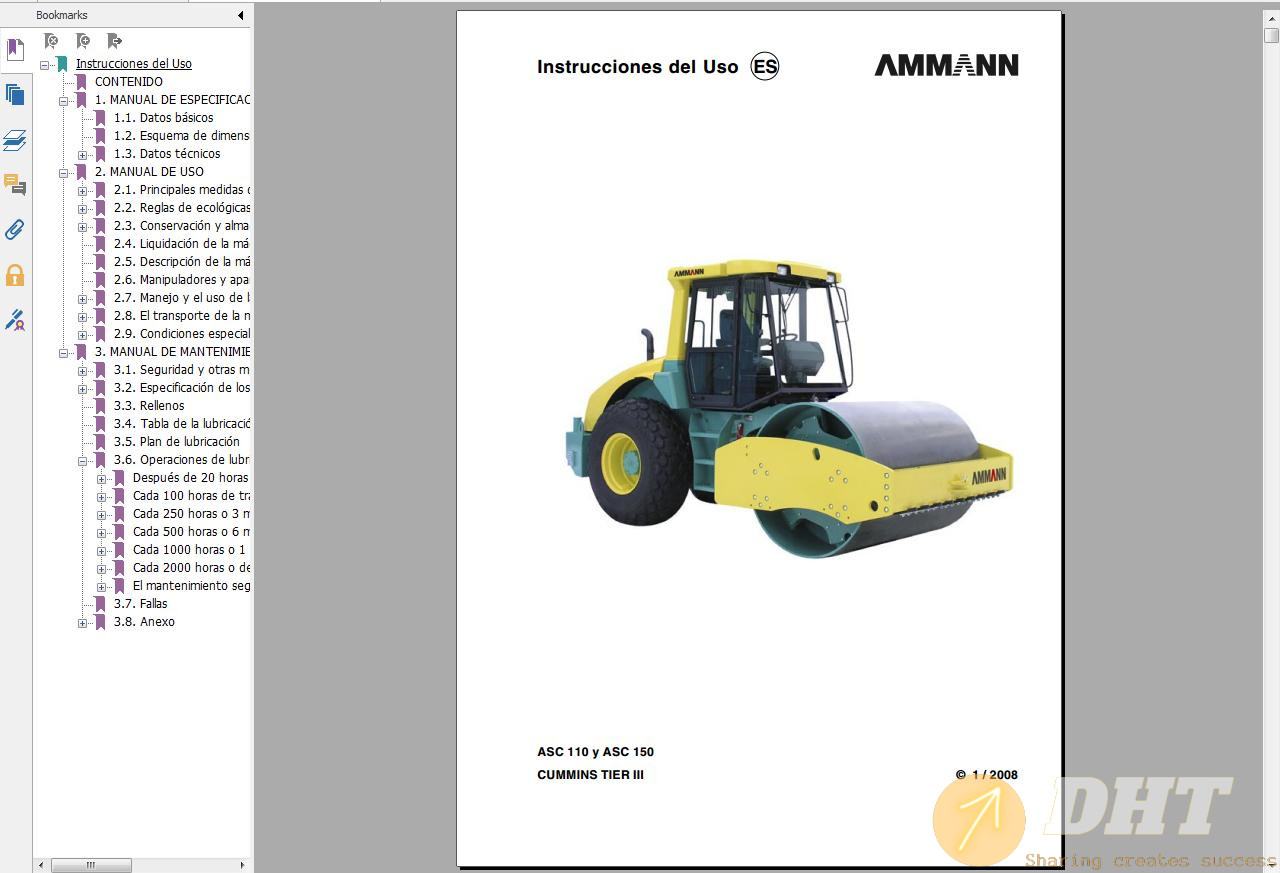The width and height of the screenshot is (1280, 873).
Task: Click bookmark icon beside 3.3. Rellenos
Action: [100, 406]
